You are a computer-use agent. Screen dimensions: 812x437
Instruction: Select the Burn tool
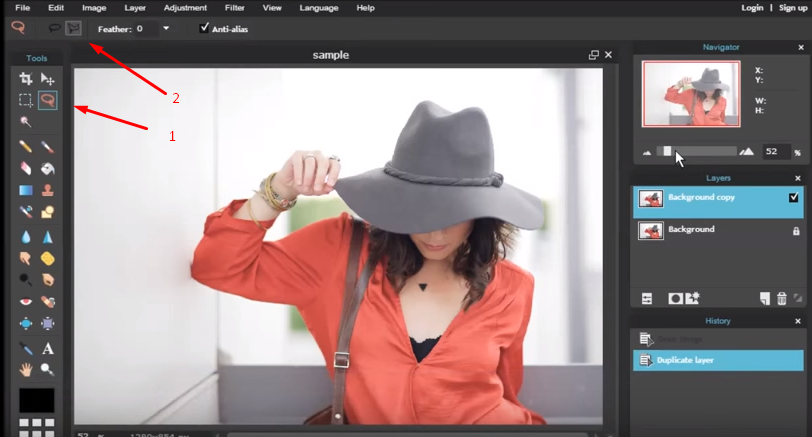tap(48, 280)
